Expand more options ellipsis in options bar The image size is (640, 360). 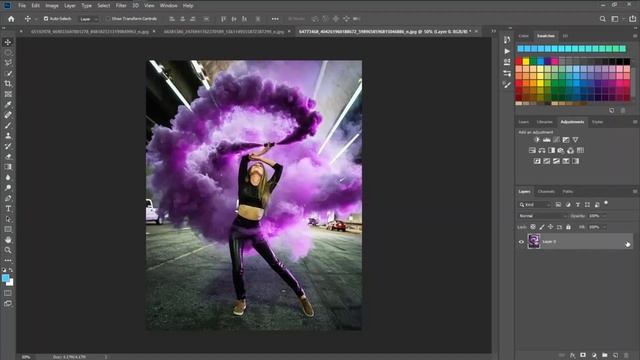pyautogui.click(x=275, y=19)
